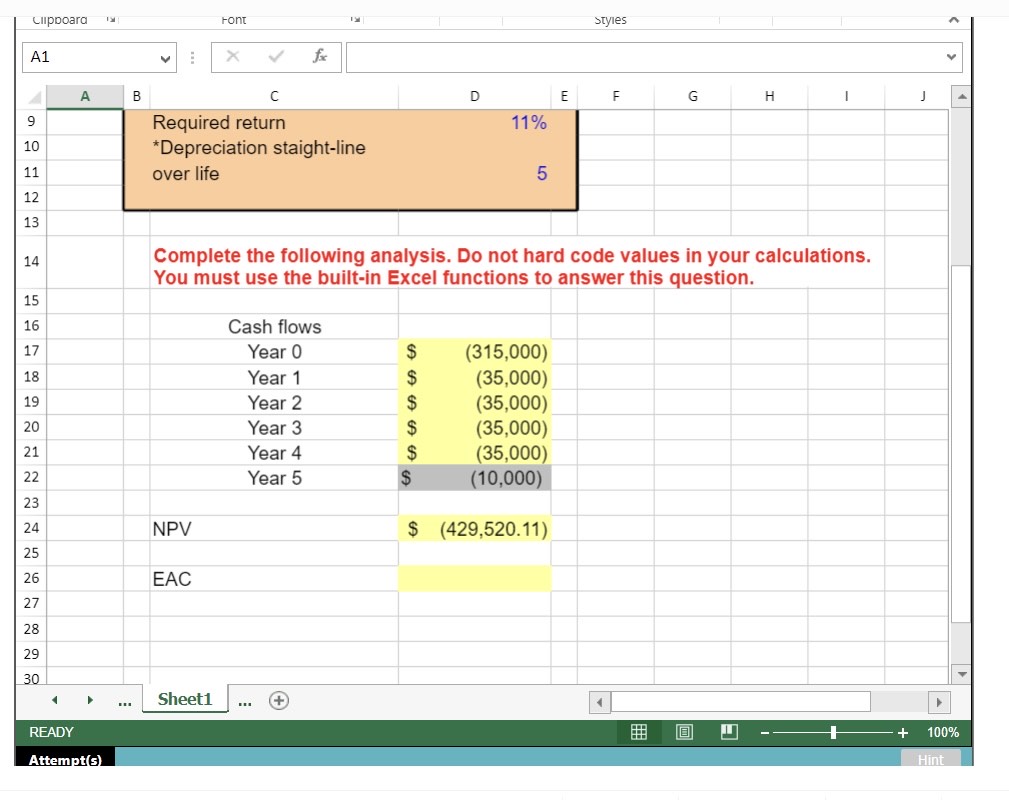
Task: Click the Hint button
Action: point(931,760)
